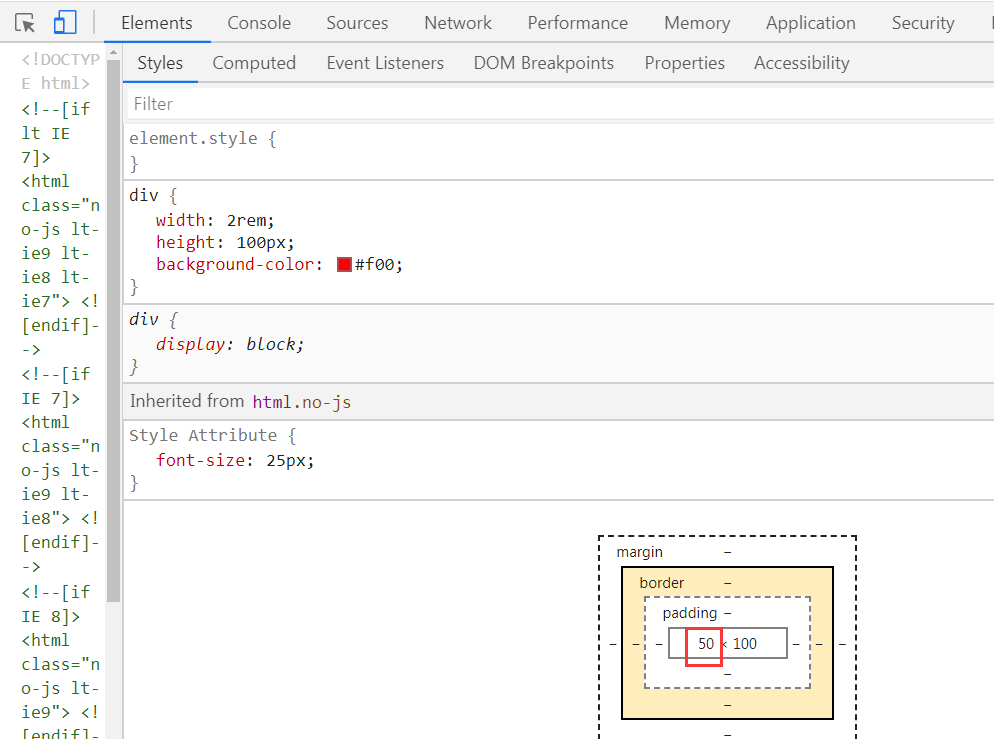The image size is (994, 739).
Task: Select the Memory tab
Action: pyautogui.click(x=697, y=23)
